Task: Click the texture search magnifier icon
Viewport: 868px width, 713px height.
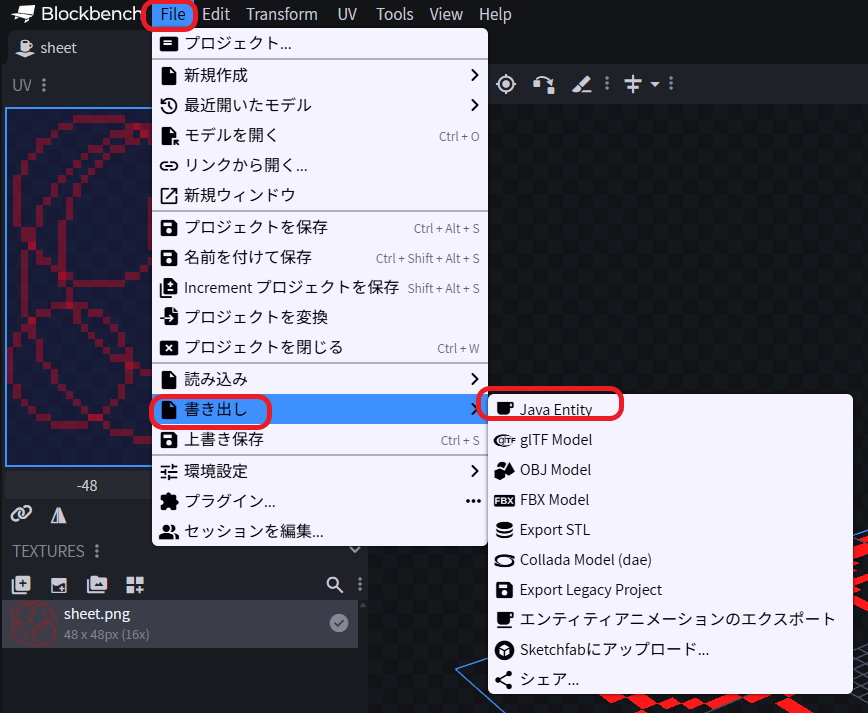Action: 334,585
